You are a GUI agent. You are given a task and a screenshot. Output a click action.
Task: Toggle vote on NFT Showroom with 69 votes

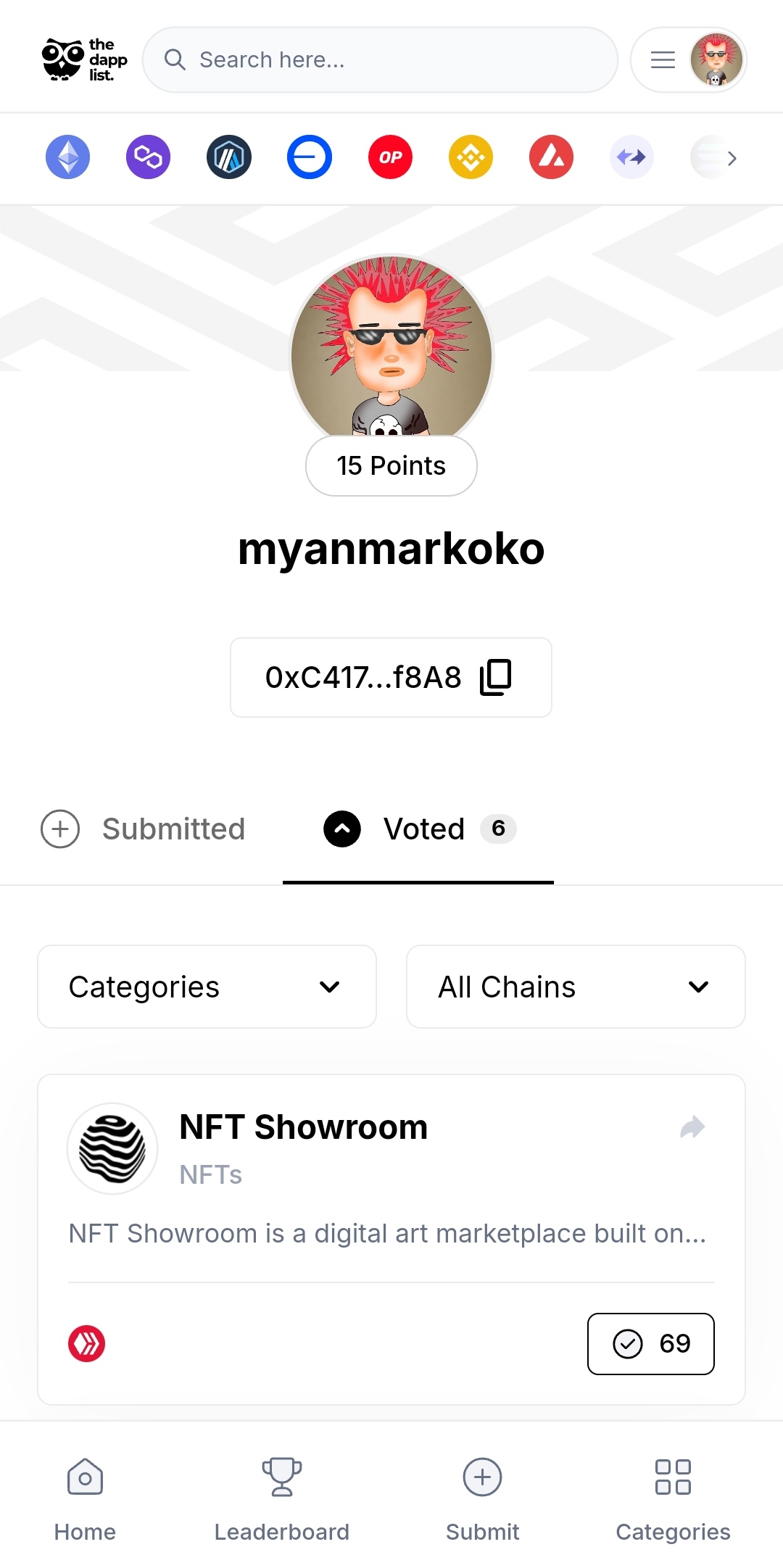coord(651,1344)
